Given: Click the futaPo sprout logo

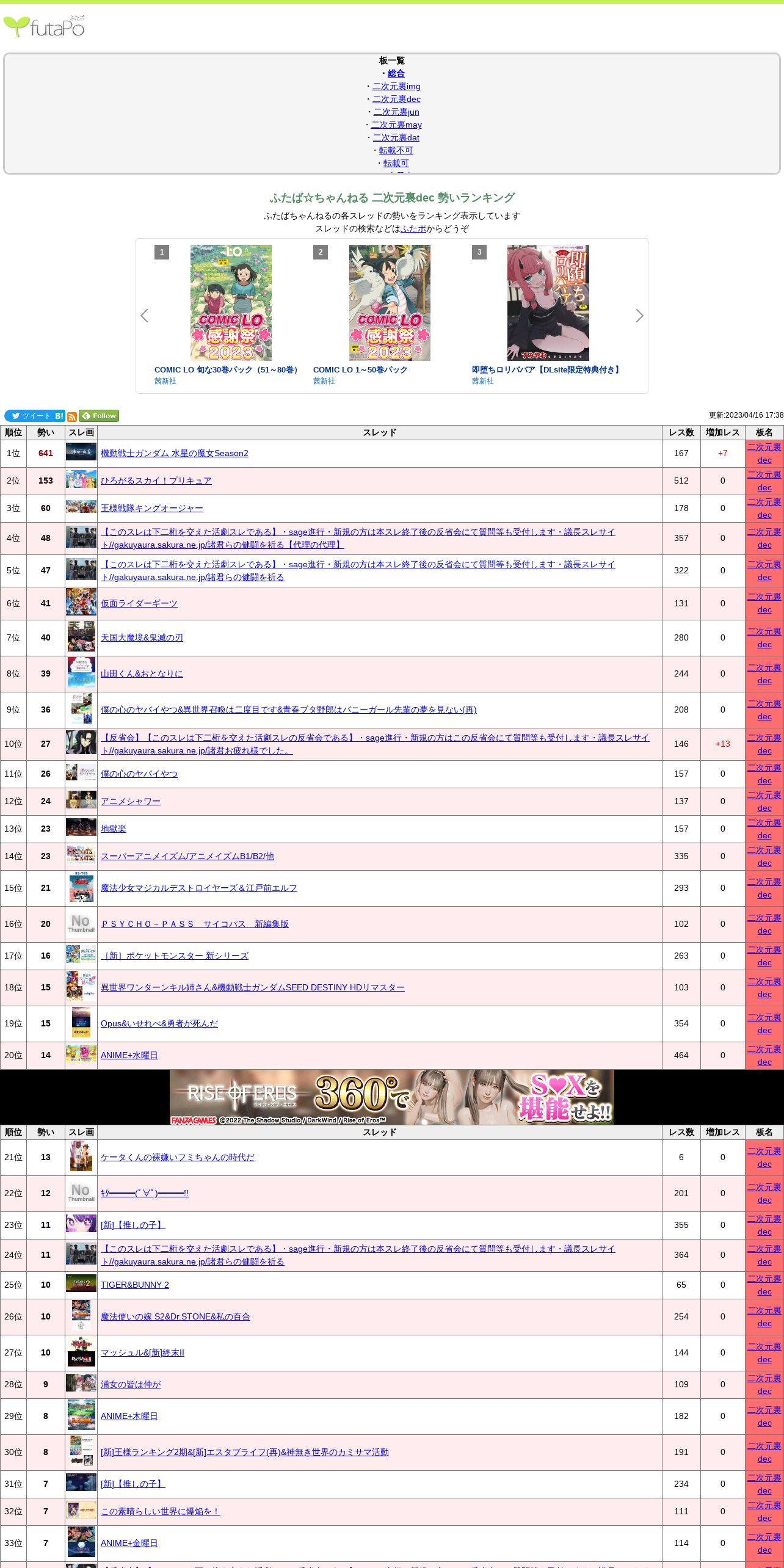Looking at the screenshot, I should pyautogui.click(x=44, y=27).
